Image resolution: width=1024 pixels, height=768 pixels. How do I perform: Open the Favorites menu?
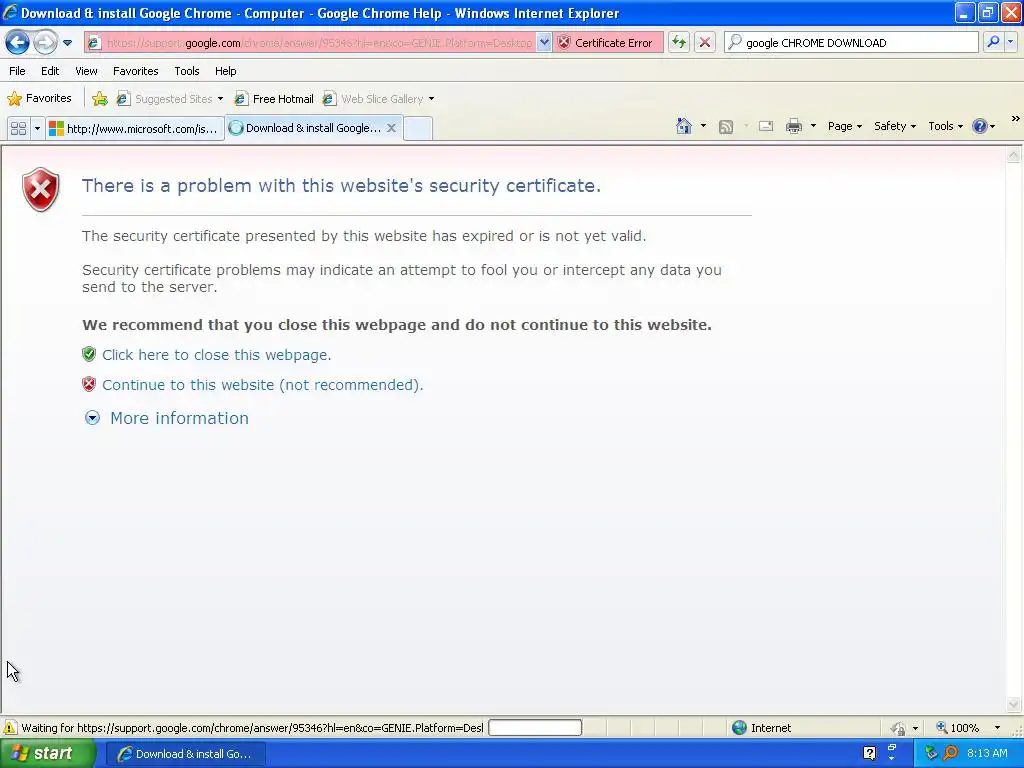tap(136, 71)
